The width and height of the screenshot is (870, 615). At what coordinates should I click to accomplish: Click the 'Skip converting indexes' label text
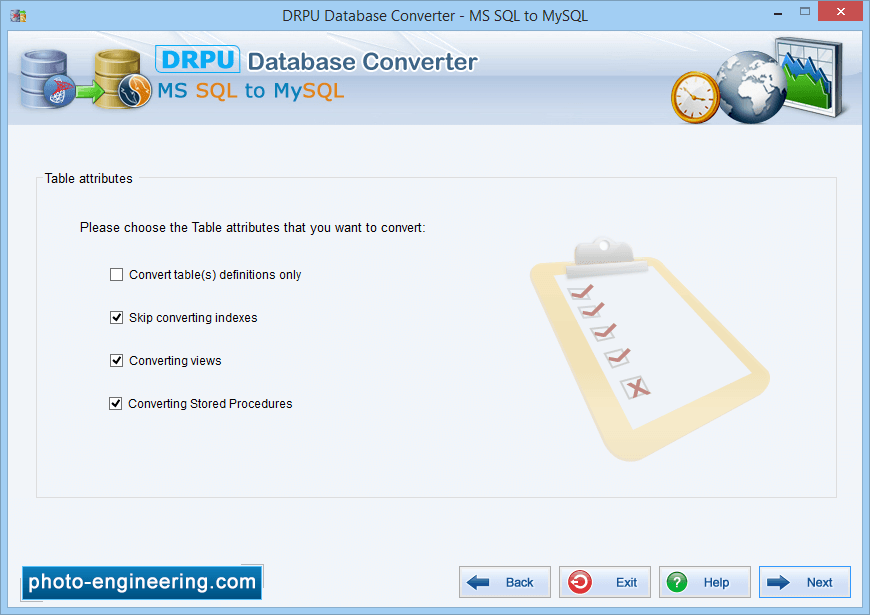(x=193, y=318)
